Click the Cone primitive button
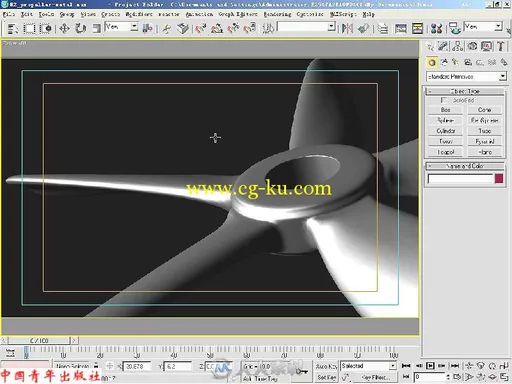This screenshot has width=512, height=384. pos(485,110)
